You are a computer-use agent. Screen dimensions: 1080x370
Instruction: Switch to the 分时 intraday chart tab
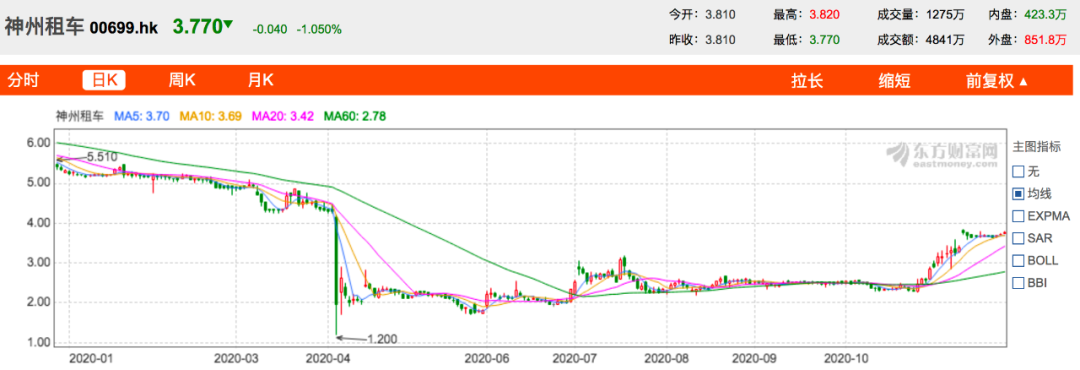point(23,81)
